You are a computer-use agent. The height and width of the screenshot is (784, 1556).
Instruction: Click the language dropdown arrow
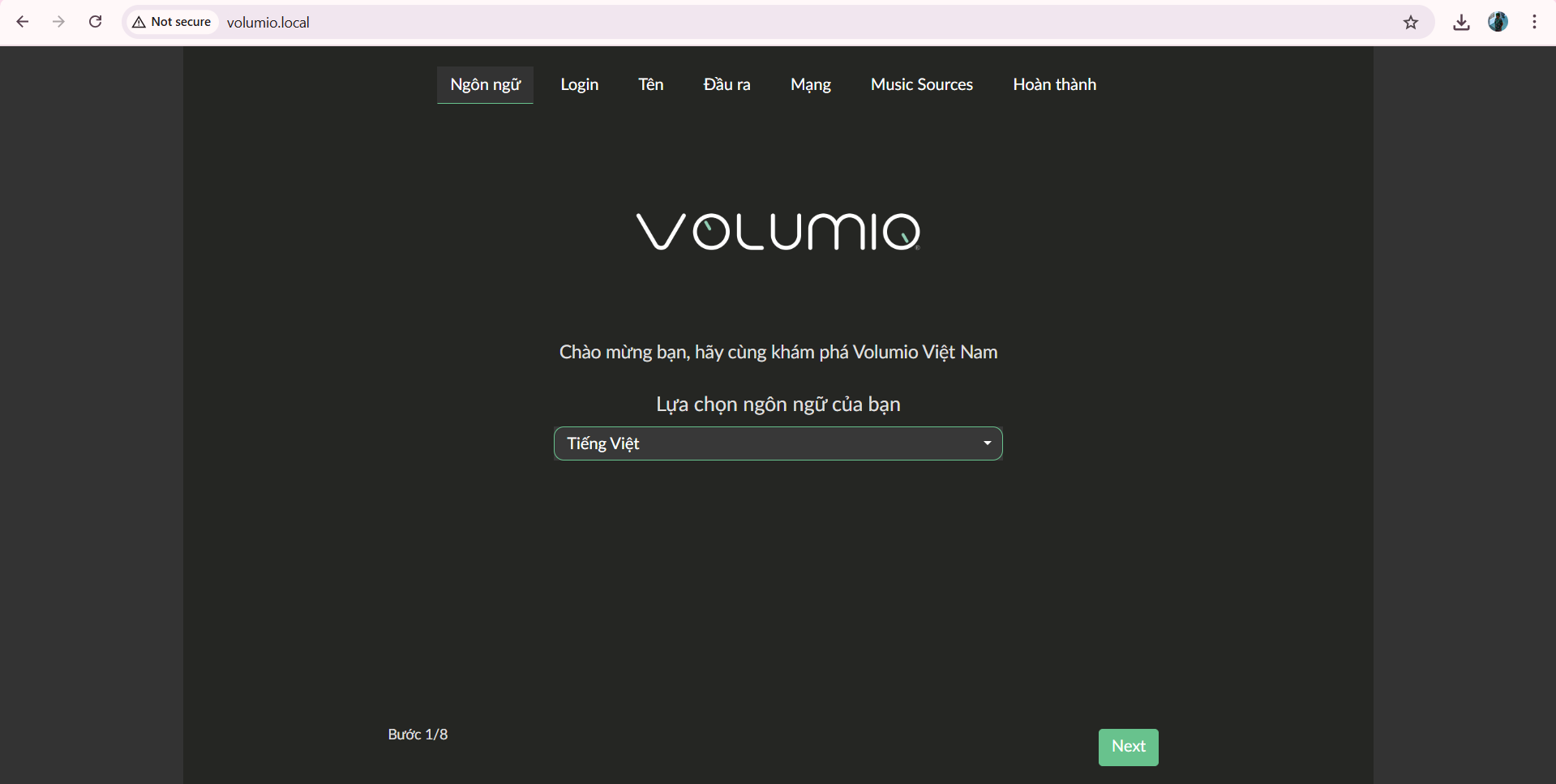tap(988, 443)
